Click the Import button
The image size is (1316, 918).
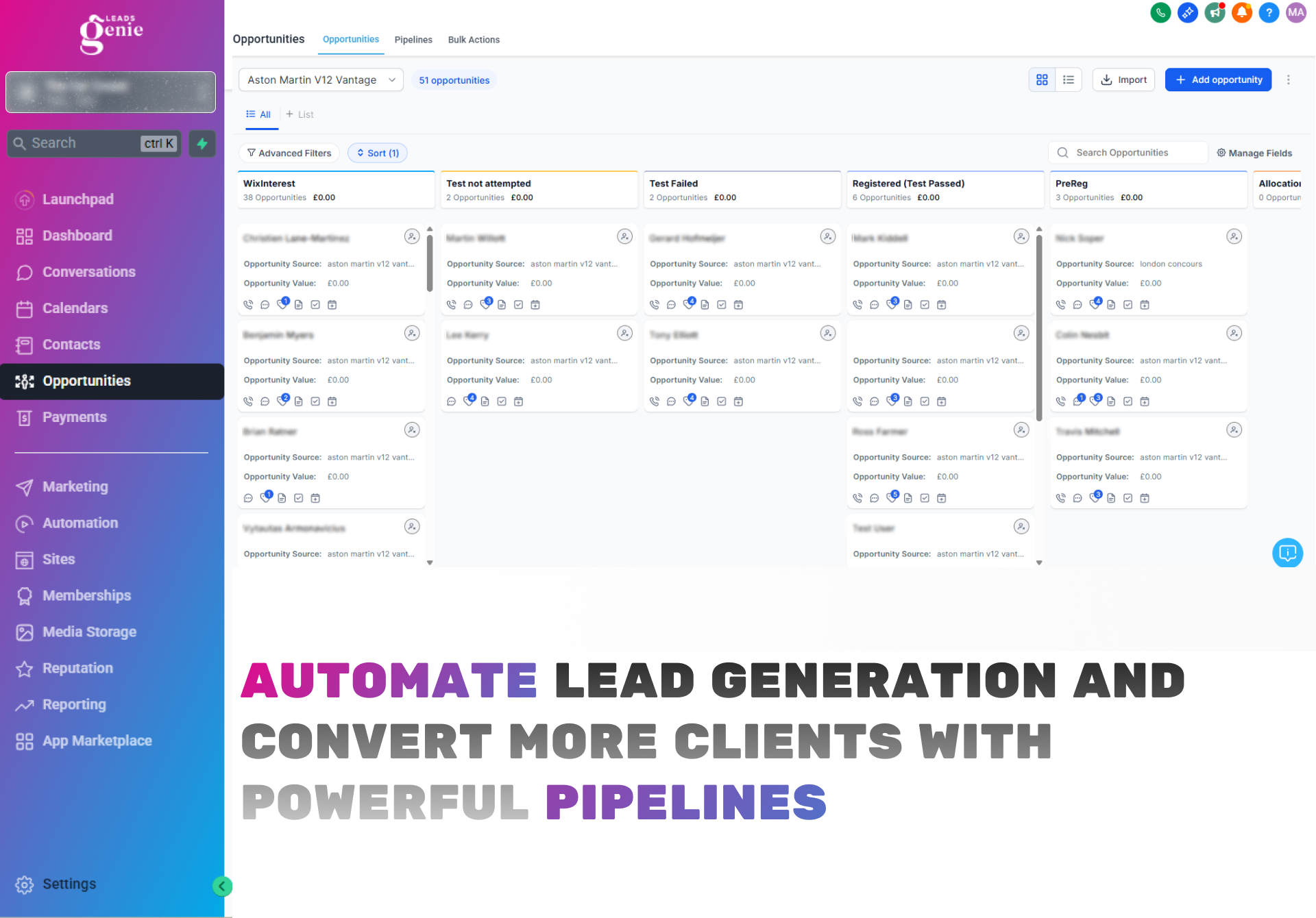point(1123,79)
